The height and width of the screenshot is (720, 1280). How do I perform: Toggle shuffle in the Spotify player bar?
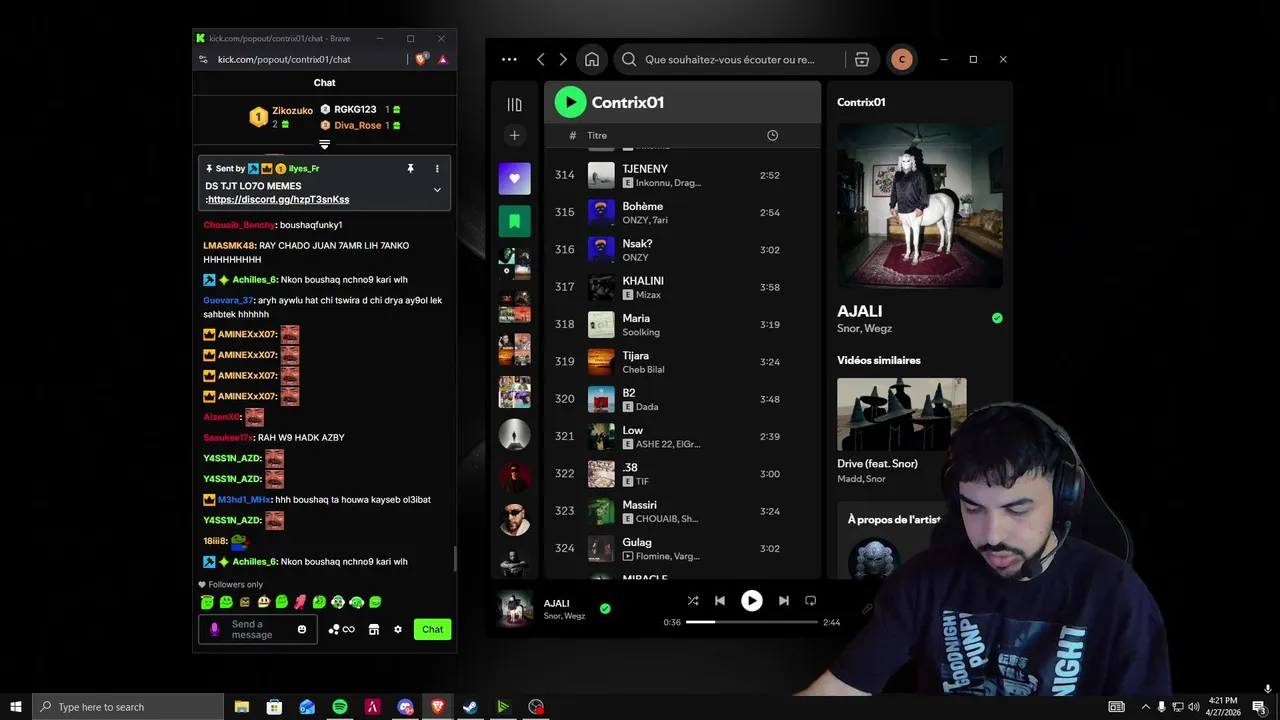click(x=693, y=601)
